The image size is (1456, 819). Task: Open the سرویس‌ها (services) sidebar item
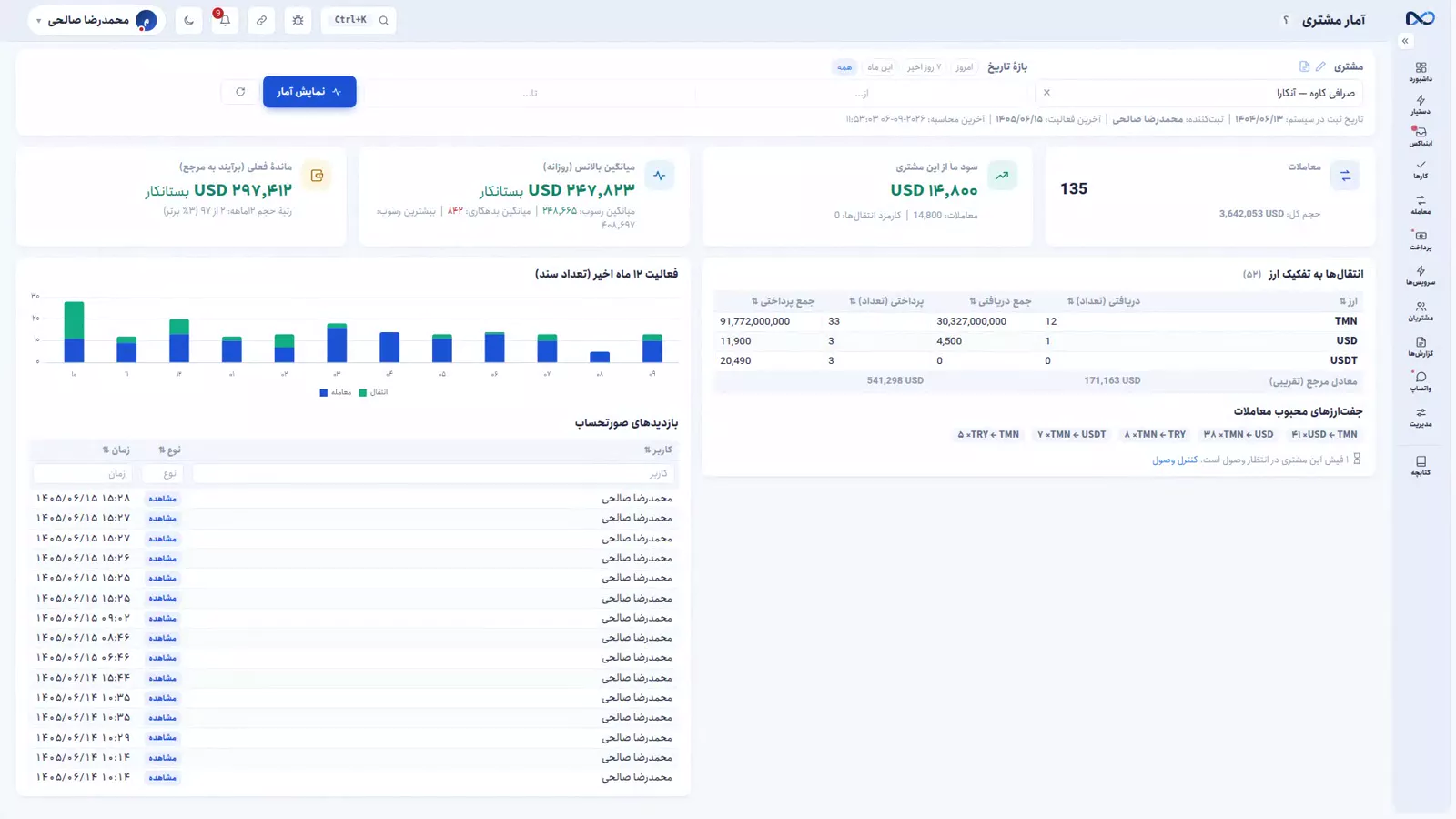pos(1421,275)
